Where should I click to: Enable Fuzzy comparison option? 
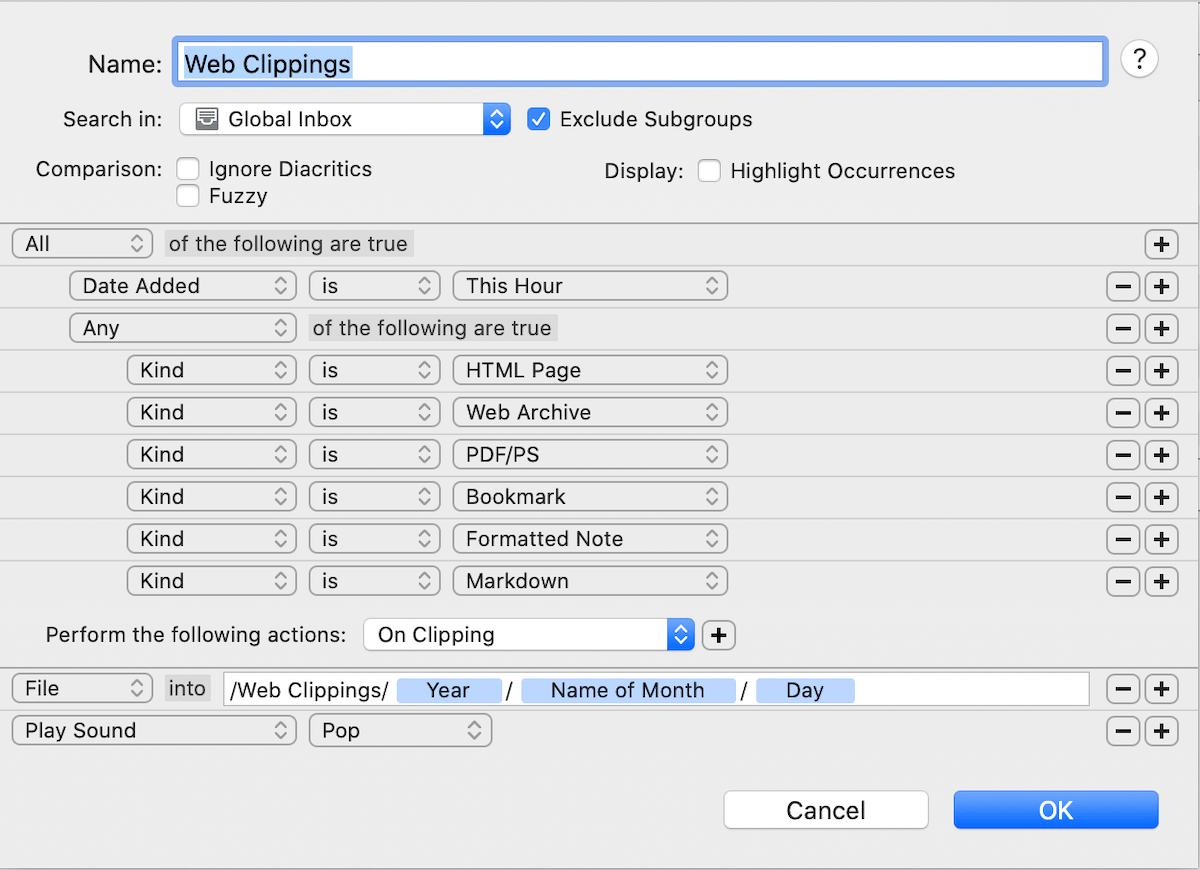(x=187, y=196)
